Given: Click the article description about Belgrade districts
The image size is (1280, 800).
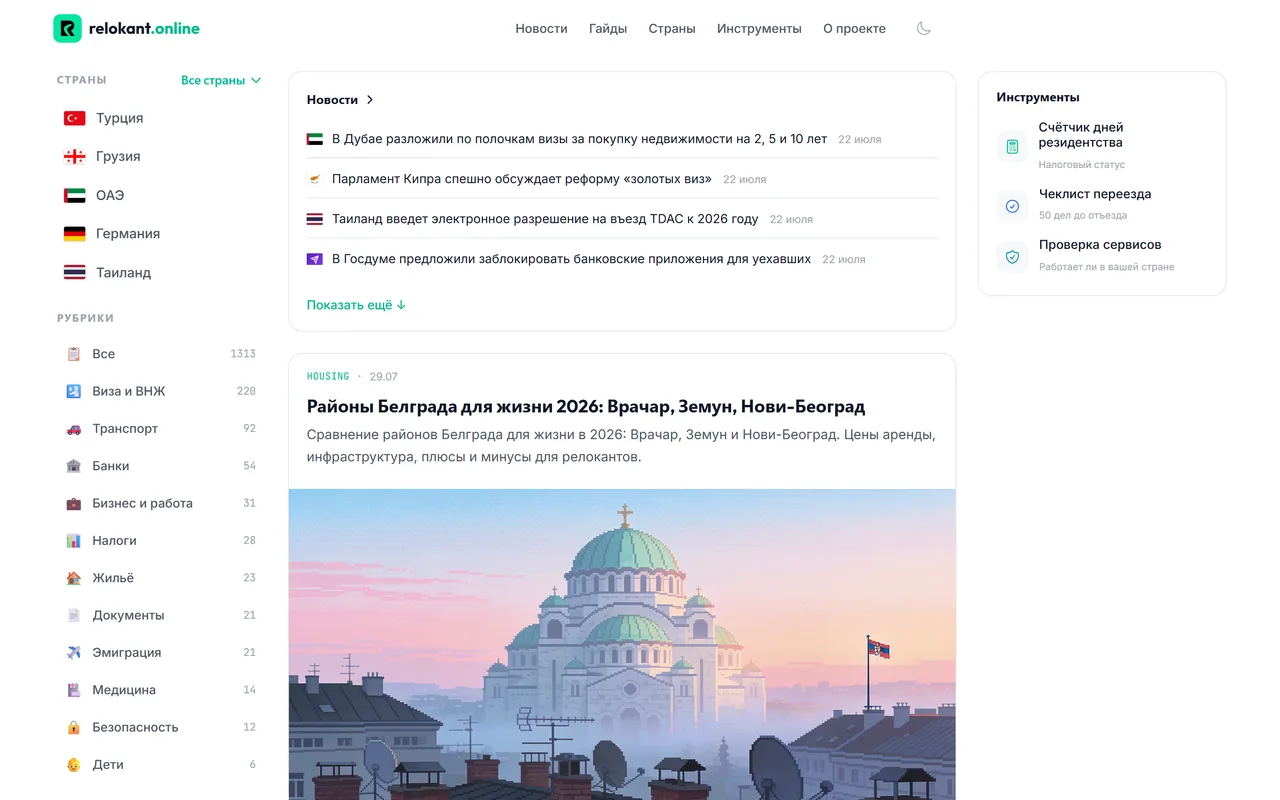Looking at the screenshot, I should (x=621, y=446).
